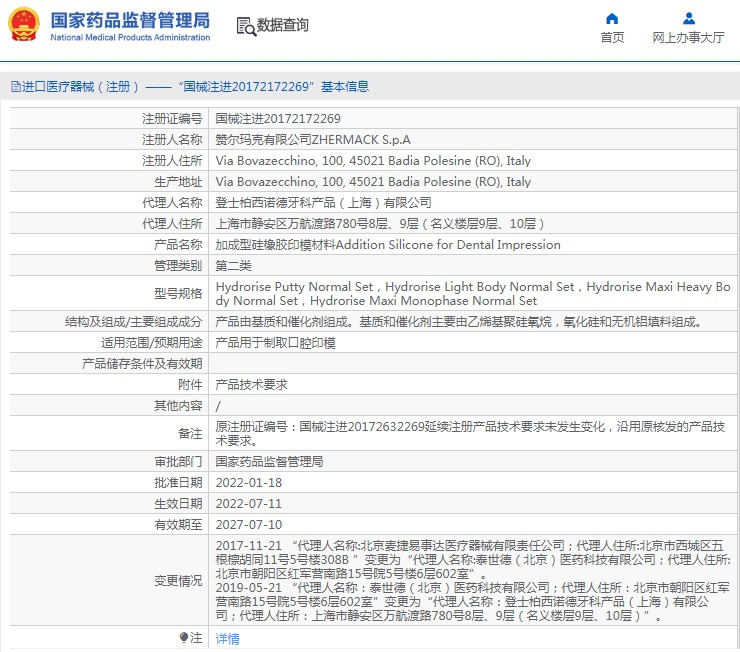Open the 首页 navigation link
This screenshot has width=740, height=652.
(x=612, y=38)
